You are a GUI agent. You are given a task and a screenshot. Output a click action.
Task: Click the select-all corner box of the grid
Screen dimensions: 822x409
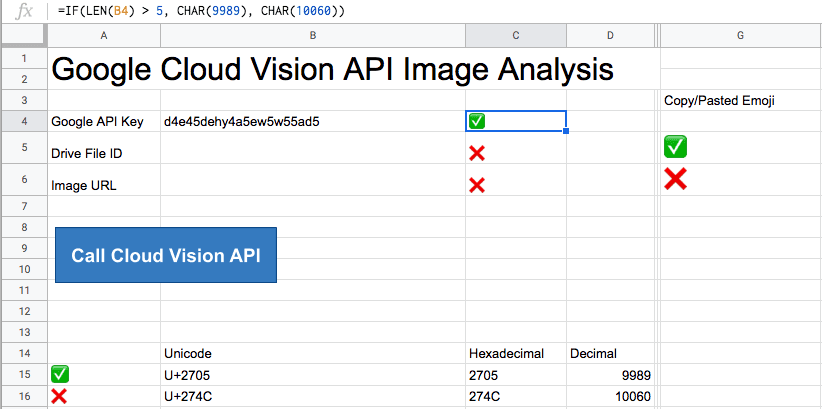click(x=24, y=35)
